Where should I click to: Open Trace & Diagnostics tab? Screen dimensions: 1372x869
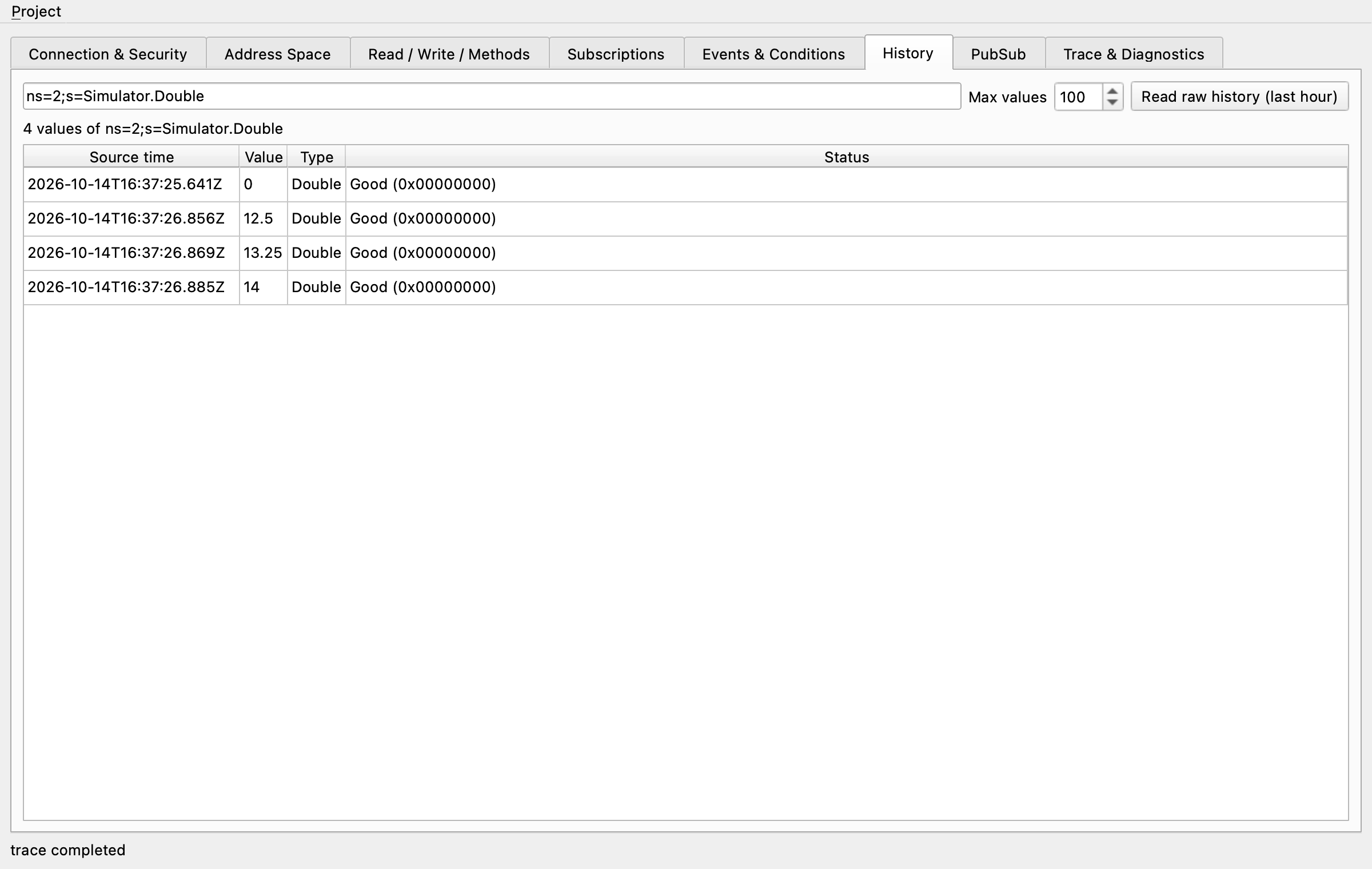[1134, 54]
